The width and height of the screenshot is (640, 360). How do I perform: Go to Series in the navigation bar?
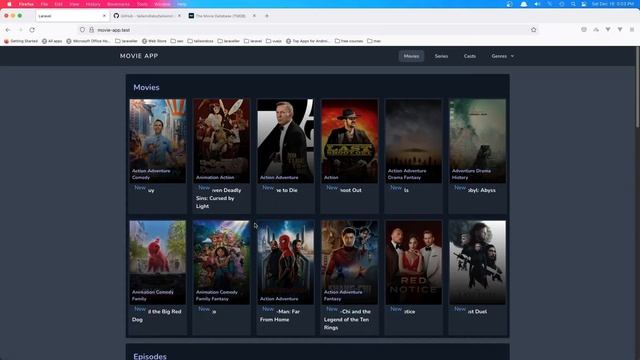pyautogui.click(x=441, y=56)
